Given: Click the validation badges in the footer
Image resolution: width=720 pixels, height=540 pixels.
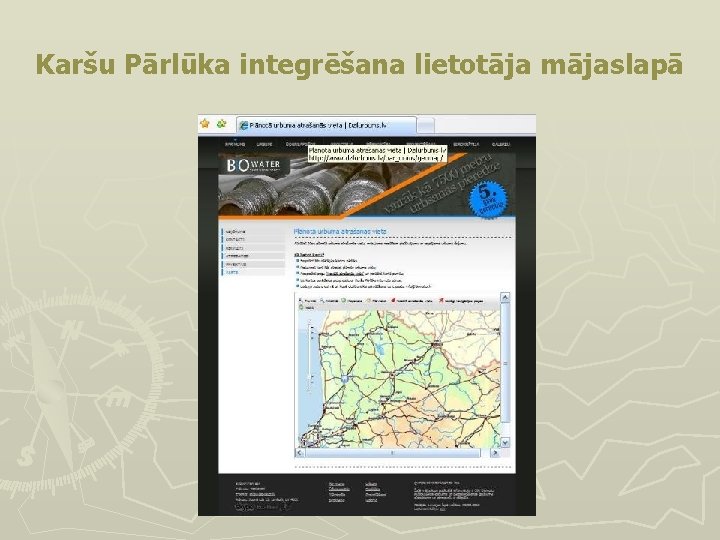Looking at the screenshot, I should [x=262, y=507].
